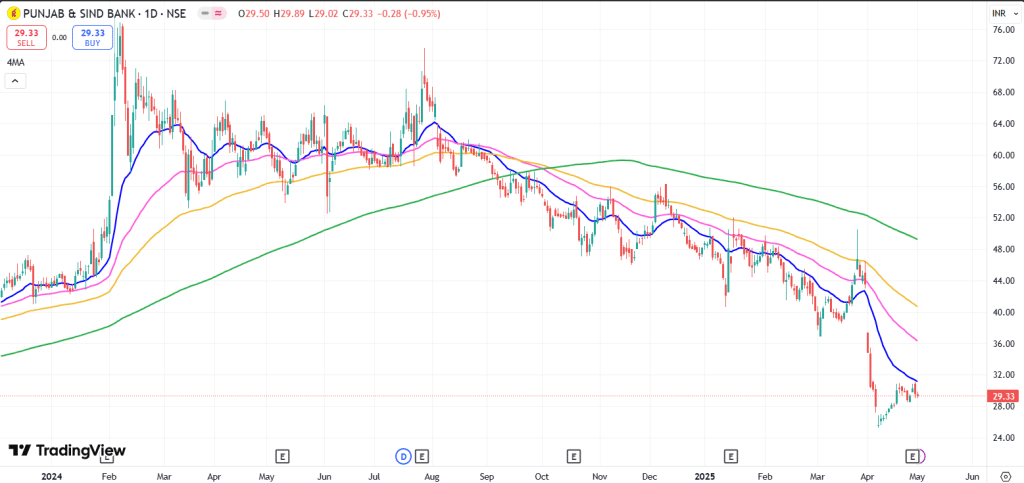Click the O29.50 open value
The image size is (1024, 483).
(253, 13)
